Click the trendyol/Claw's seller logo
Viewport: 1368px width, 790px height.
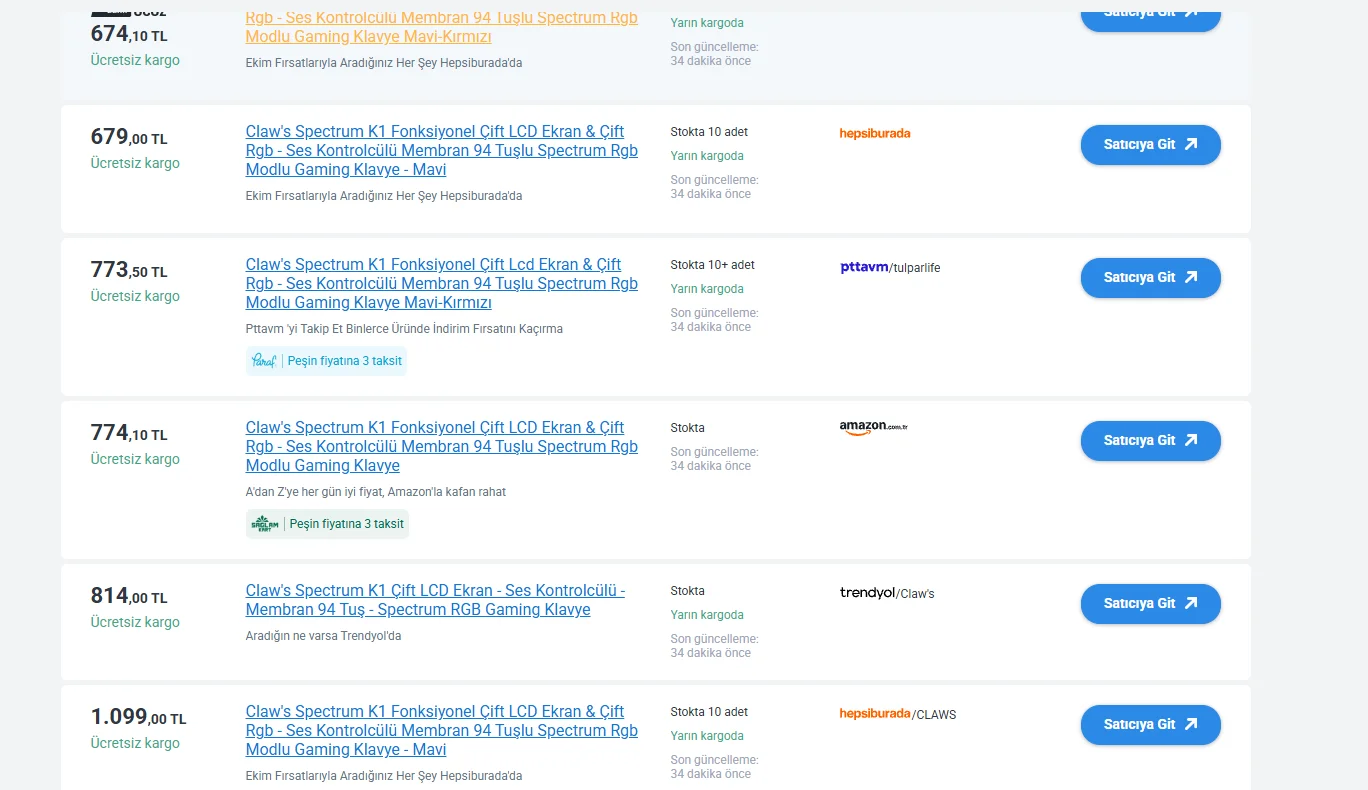[x=887, y=593]
